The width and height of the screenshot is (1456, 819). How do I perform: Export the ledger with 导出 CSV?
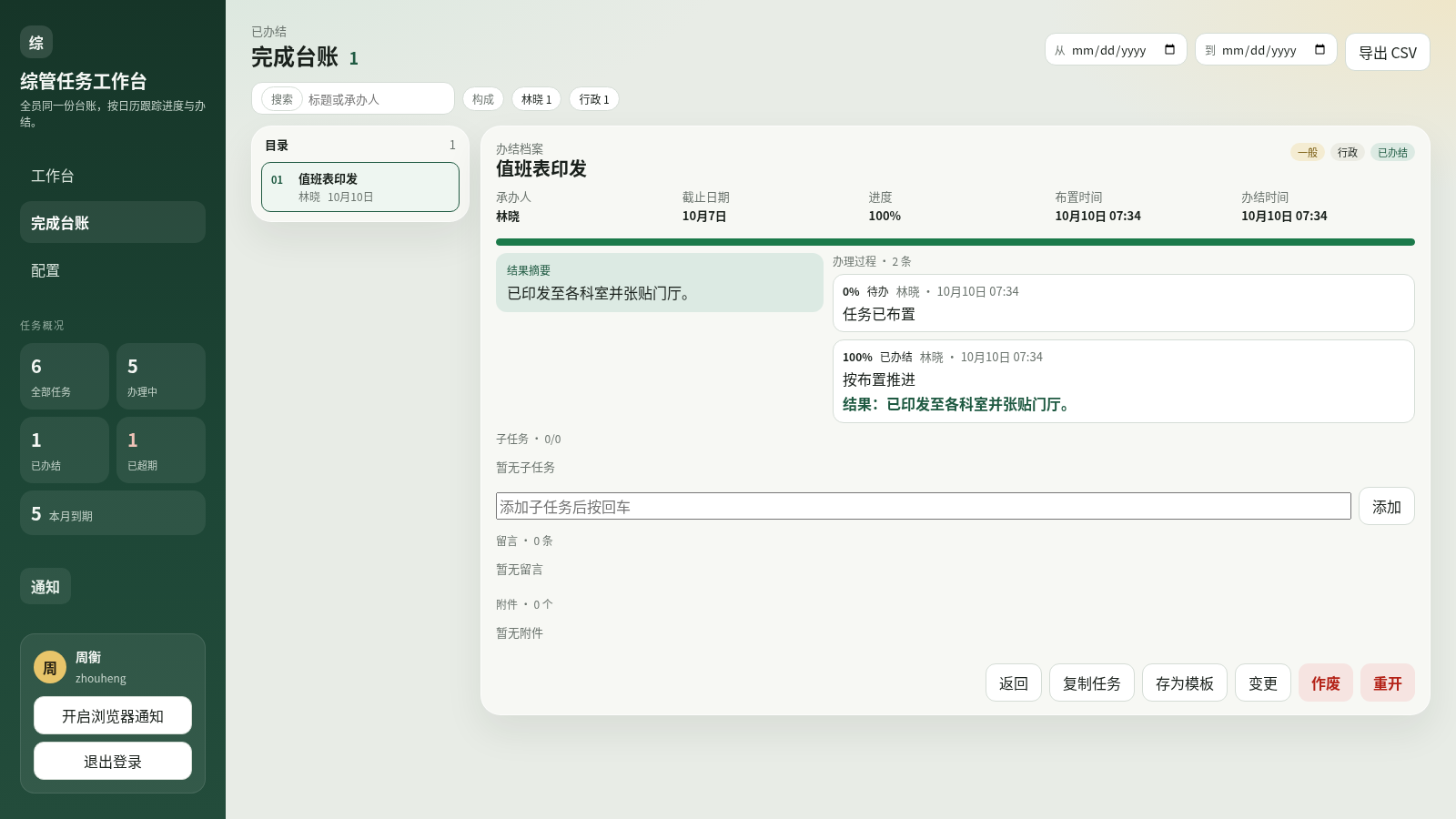pos(1387,52)
